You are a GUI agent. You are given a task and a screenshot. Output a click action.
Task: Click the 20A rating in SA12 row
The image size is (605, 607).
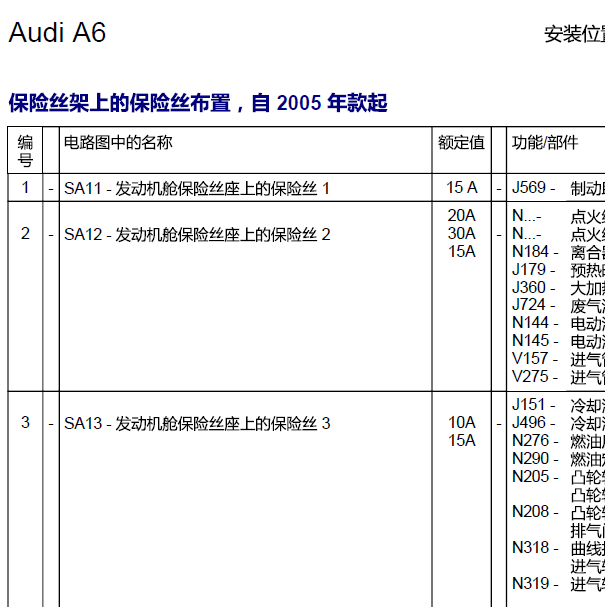point(461,216)
